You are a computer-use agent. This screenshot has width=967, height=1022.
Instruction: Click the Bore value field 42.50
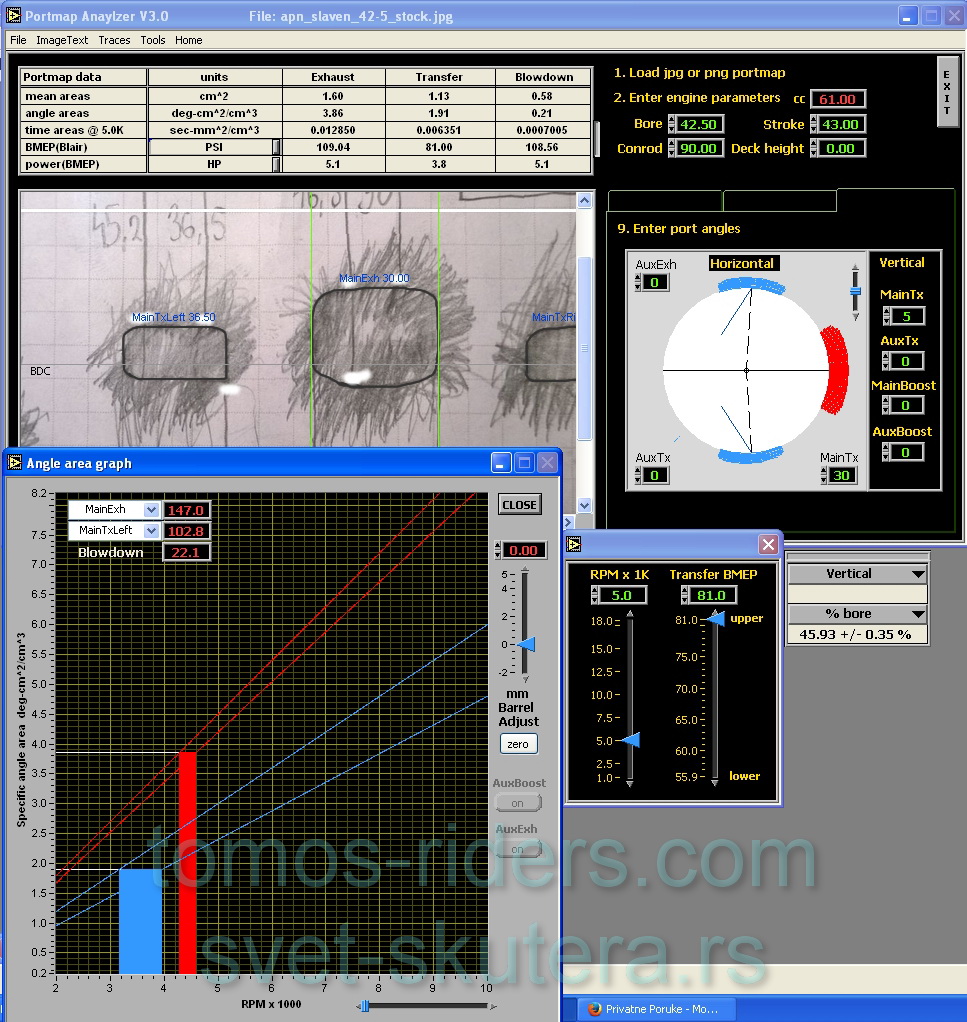click(698, 124)
